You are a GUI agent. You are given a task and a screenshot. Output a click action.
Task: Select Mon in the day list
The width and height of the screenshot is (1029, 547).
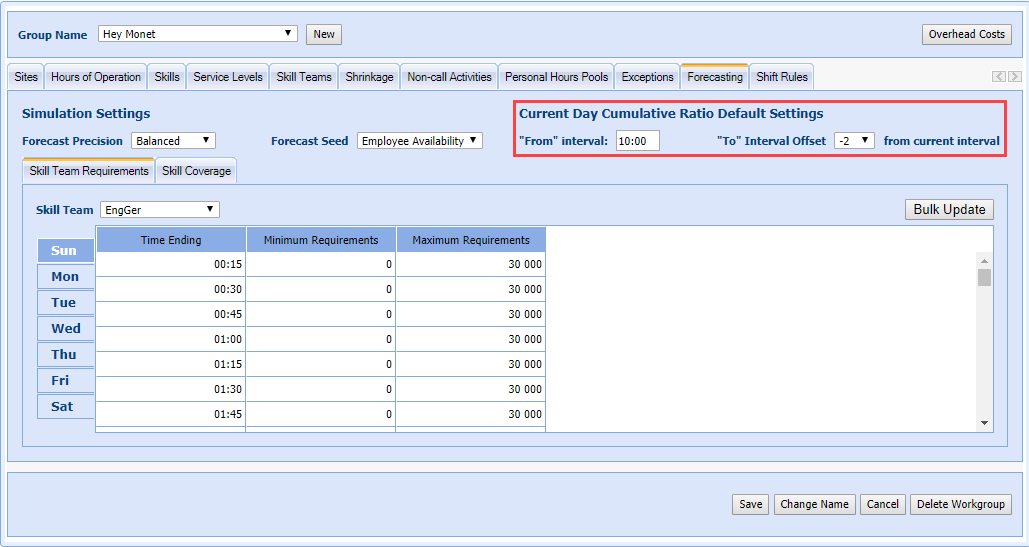[x=66, y=277]
